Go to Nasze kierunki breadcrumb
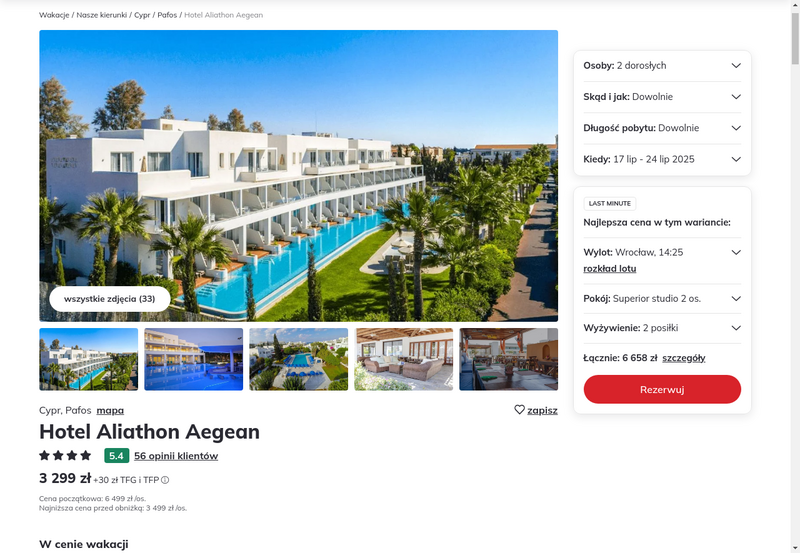800x553 pixels. point(102,15)
